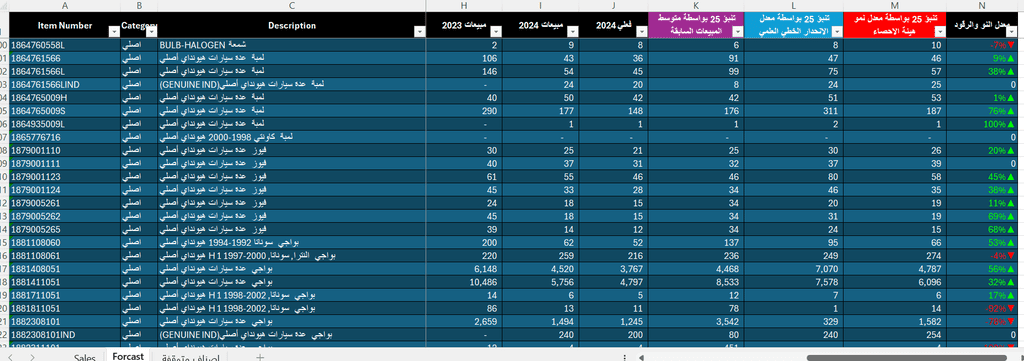Select column K header
The image size is (1024, 361).
pyautogui.click(x=695, y=6)
